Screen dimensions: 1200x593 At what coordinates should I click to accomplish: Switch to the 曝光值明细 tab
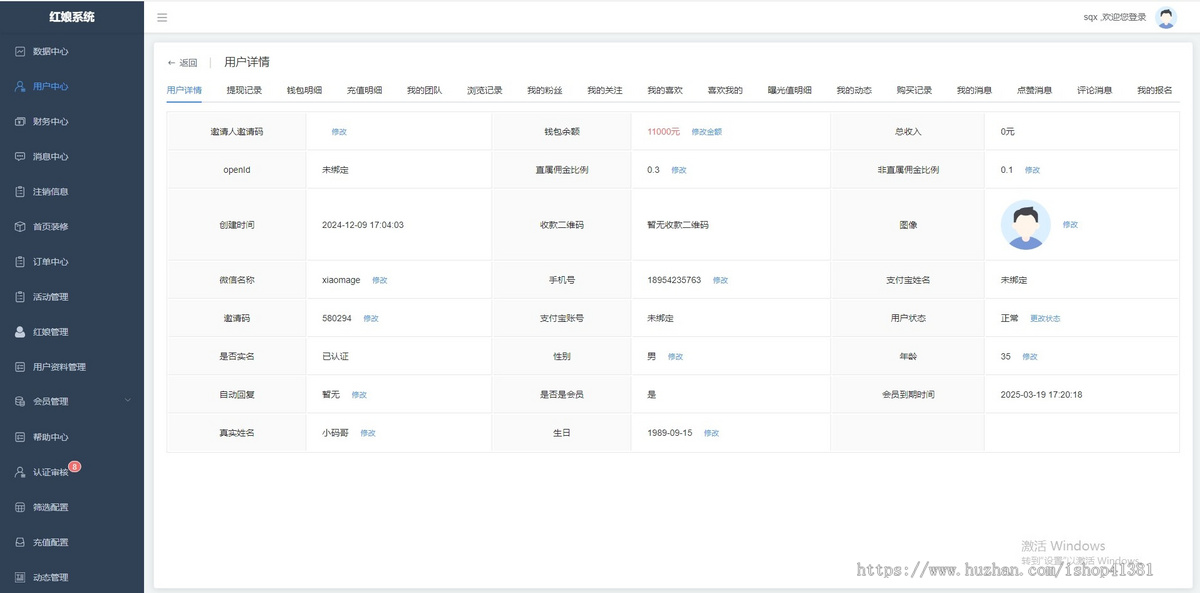(x=789, y=90)
